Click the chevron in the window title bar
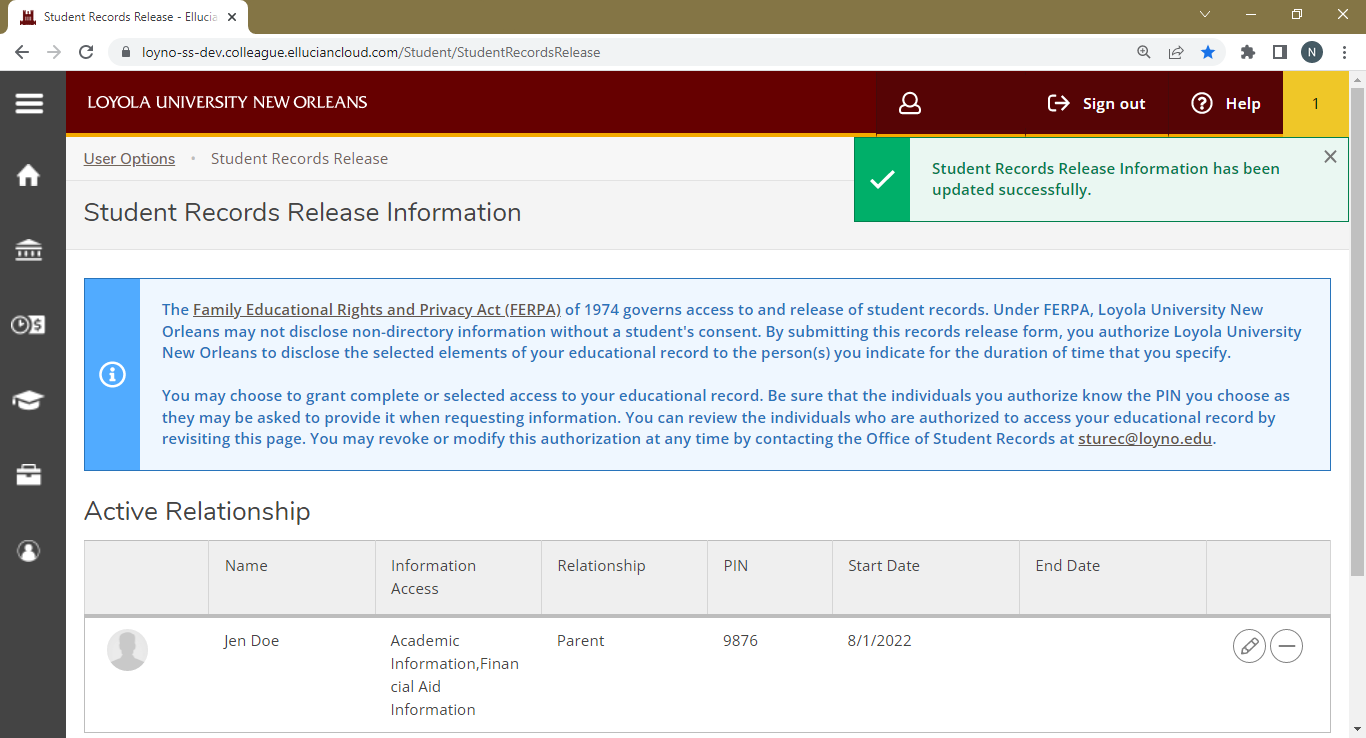The width and height of the screenshot is (1366, 738). coord(1205,15)
